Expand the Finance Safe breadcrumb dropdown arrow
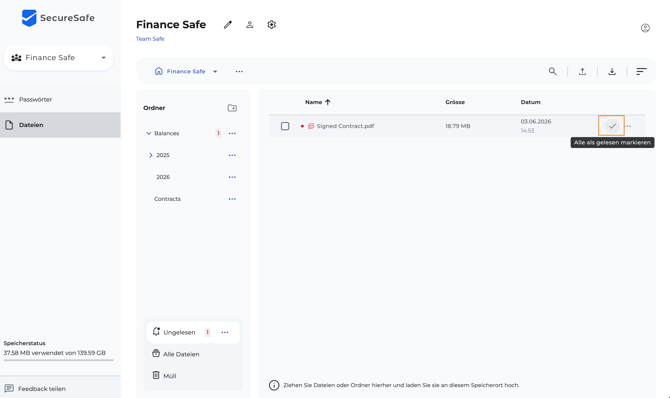 pos(215,71)
